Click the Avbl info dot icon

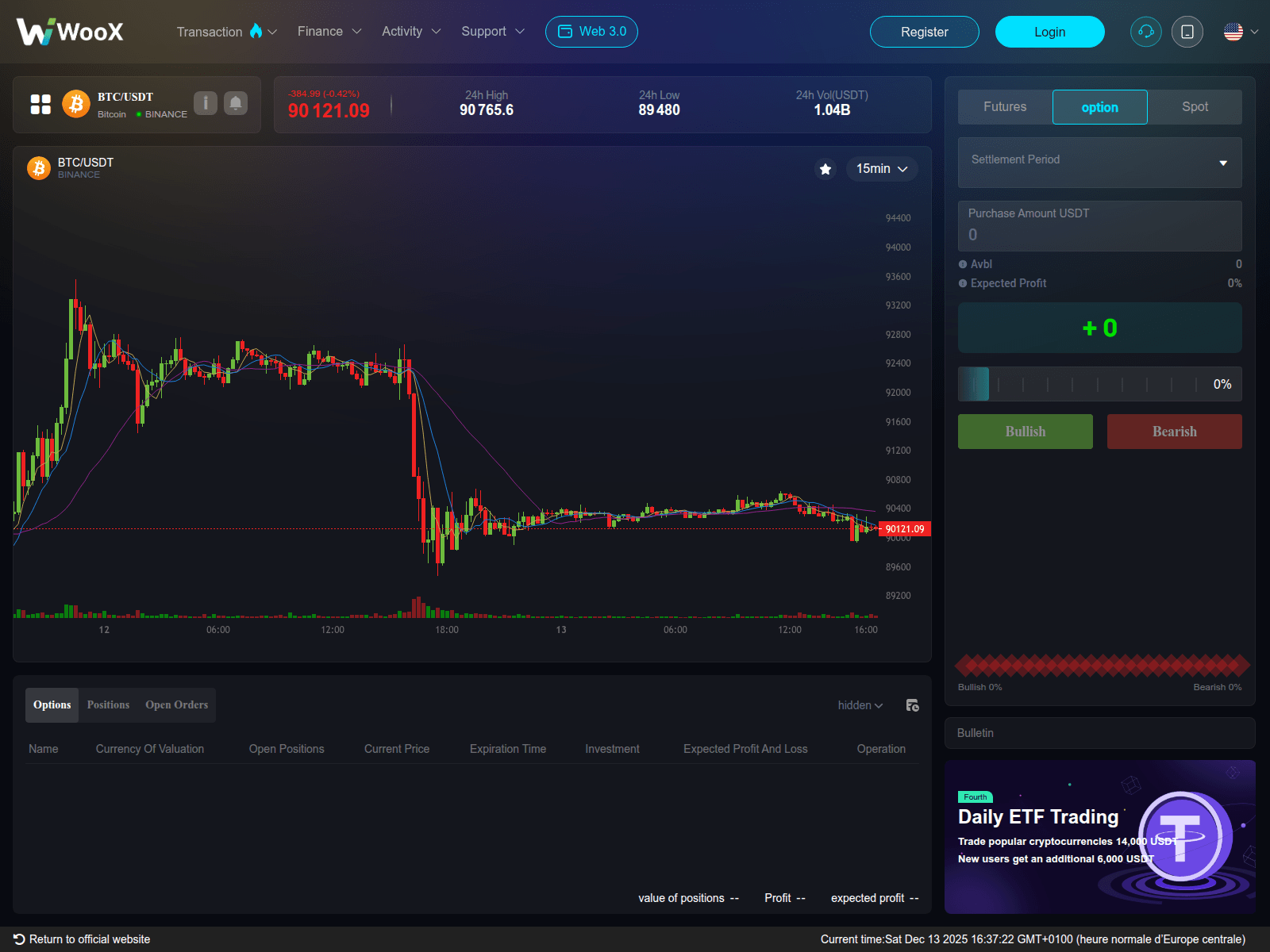963,264
